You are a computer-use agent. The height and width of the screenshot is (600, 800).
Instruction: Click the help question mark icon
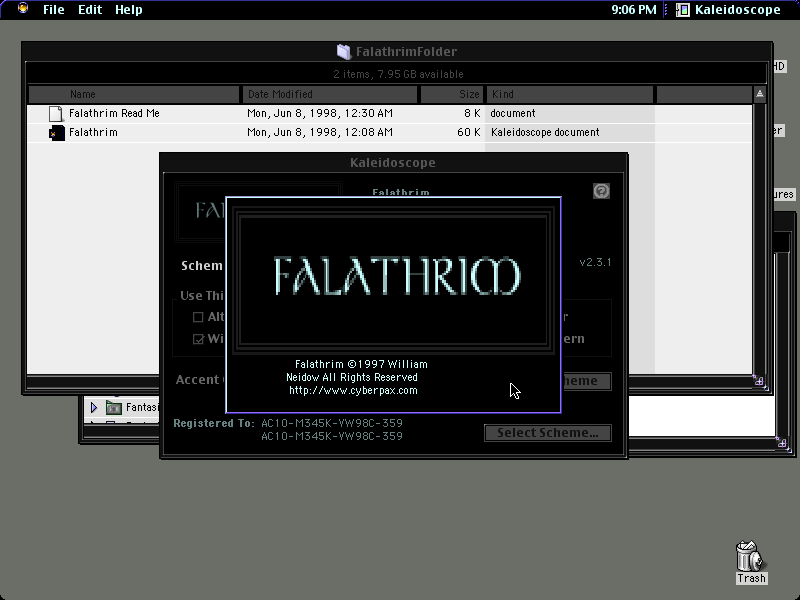click(601, 191)
